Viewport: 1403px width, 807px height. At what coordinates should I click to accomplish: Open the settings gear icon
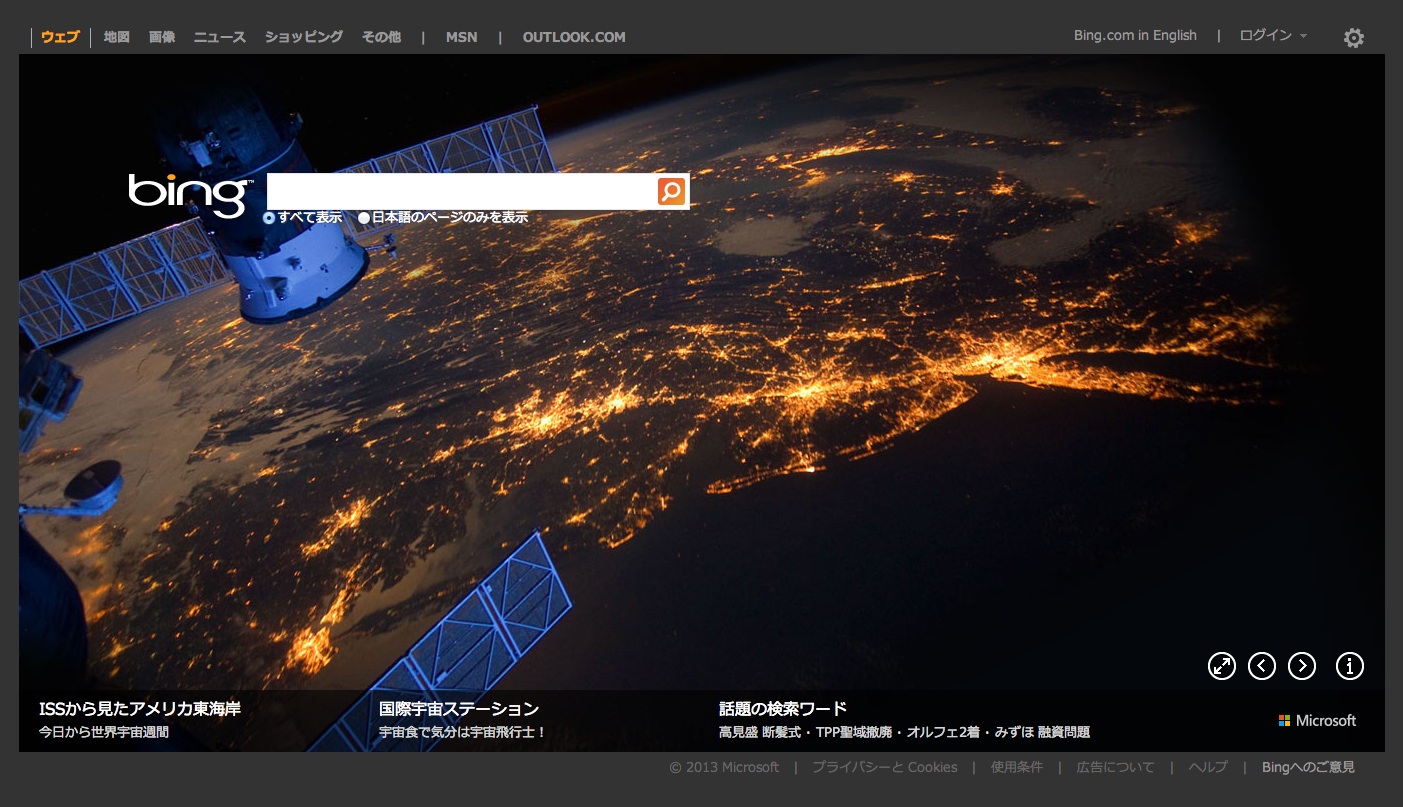point(1353,38)
